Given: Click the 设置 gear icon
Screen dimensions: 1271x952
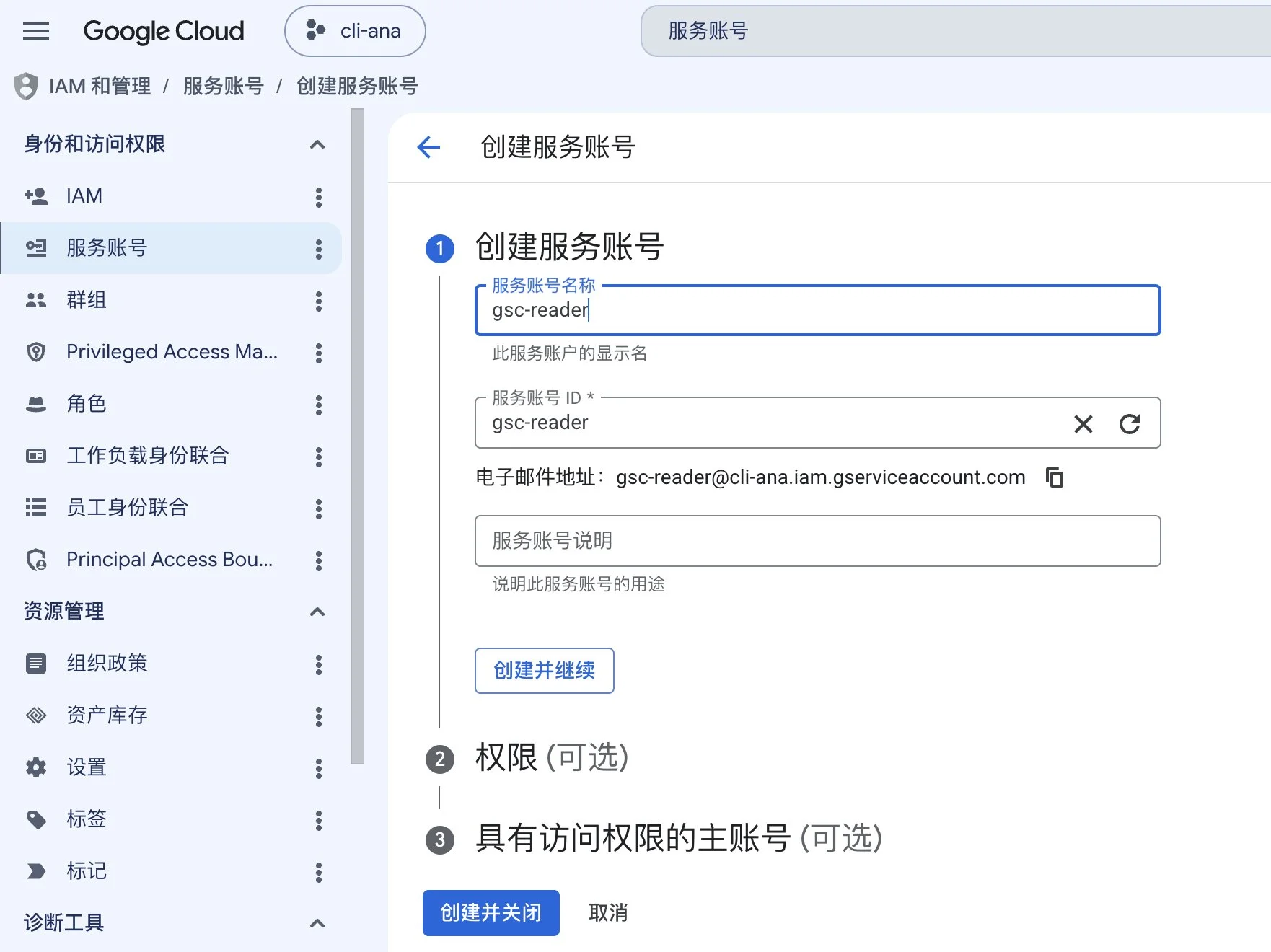Looking at the screenshot, I should click(x=36, y=767).
